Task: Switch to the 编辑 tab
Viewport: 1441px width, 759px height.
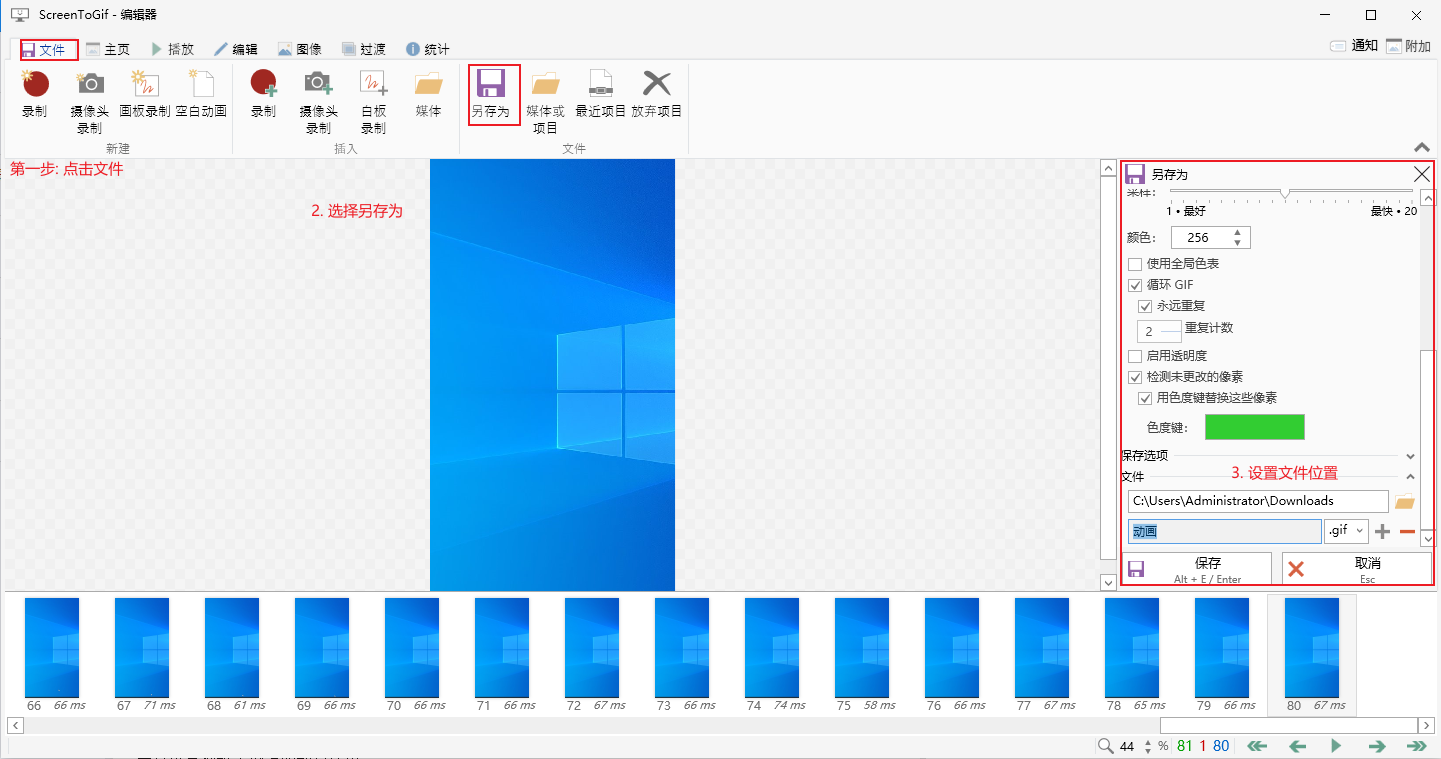Action: coord(235,49)
